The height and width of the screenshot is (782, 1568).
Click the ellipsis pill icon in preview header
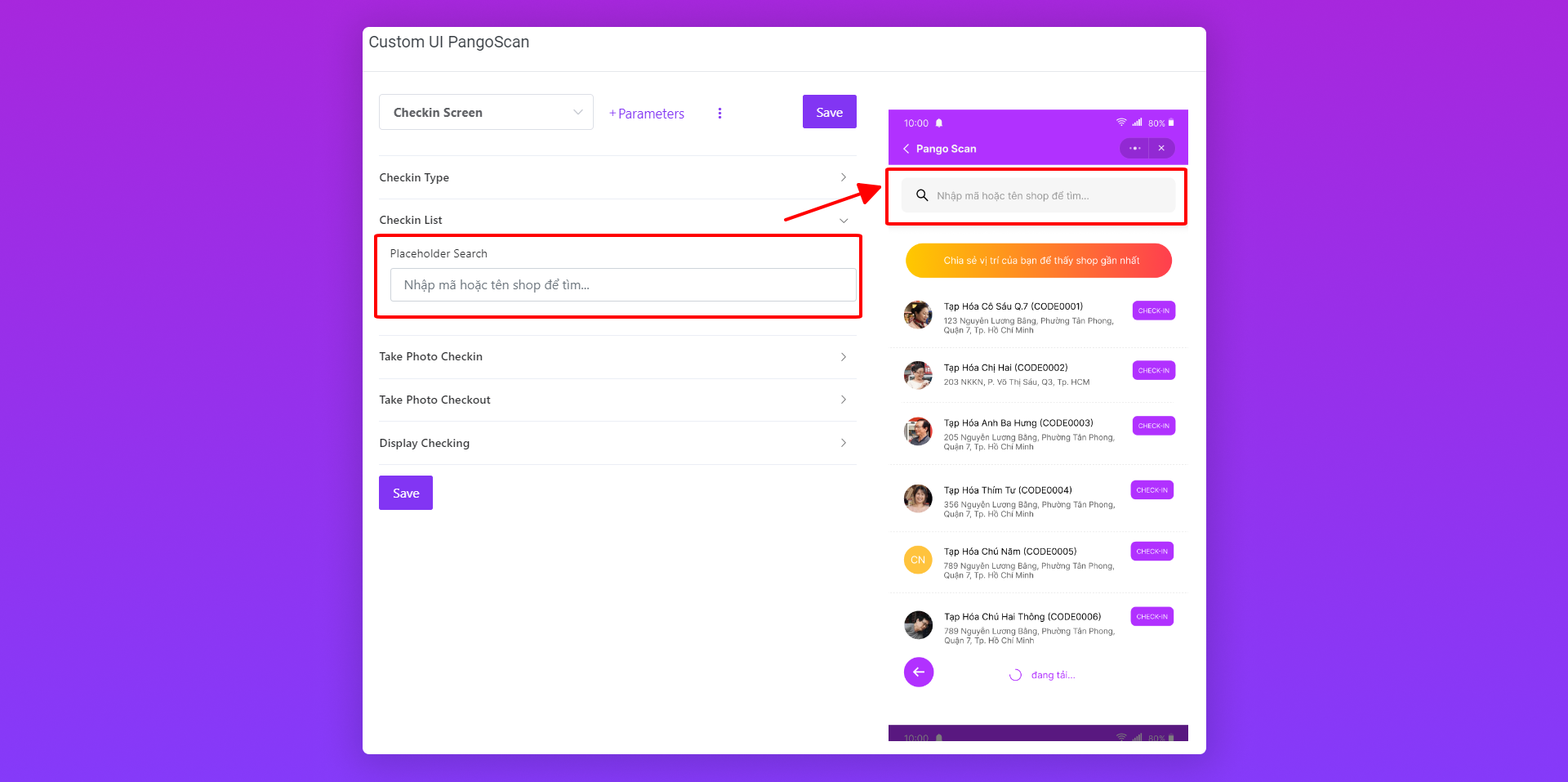click(x=1134, y=149)
